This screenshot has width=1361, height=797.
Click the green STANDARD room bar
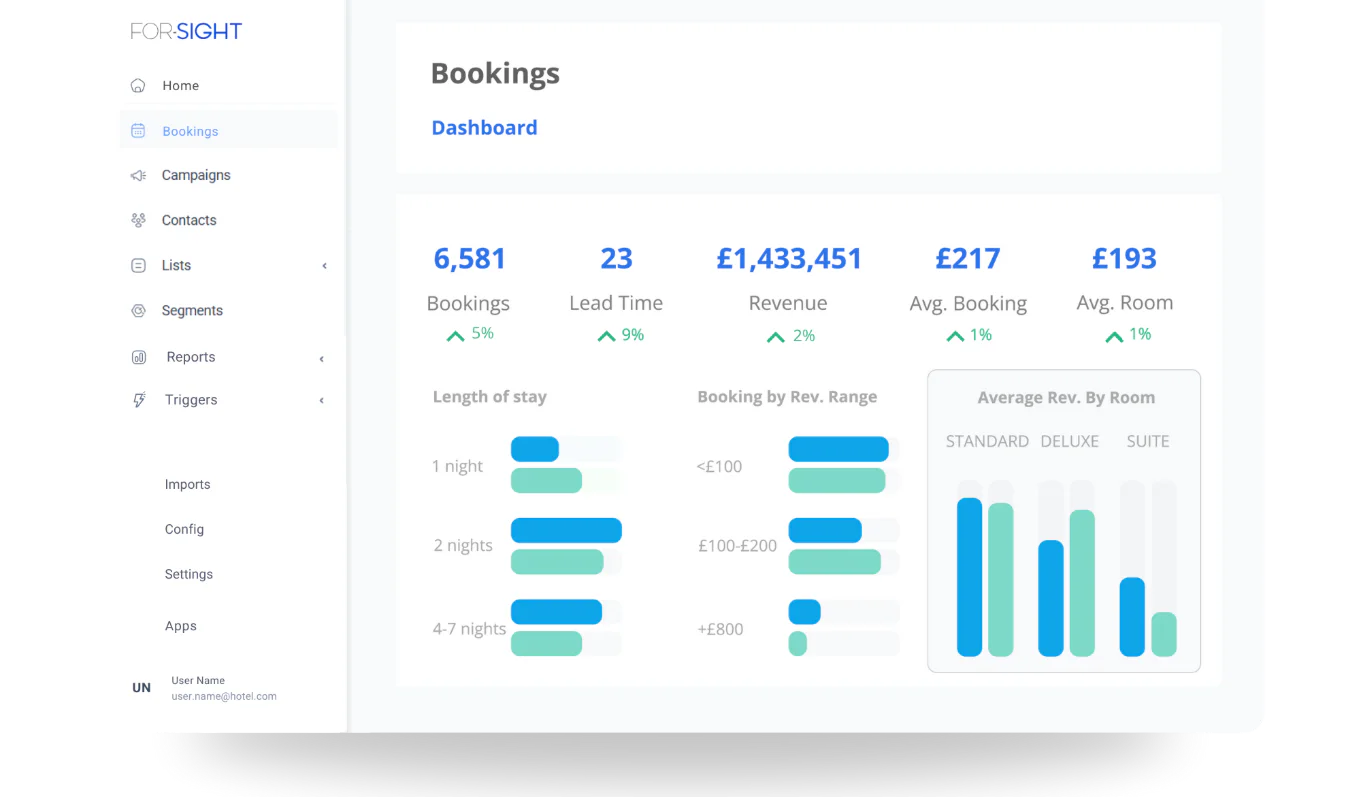click(1001, 580)
